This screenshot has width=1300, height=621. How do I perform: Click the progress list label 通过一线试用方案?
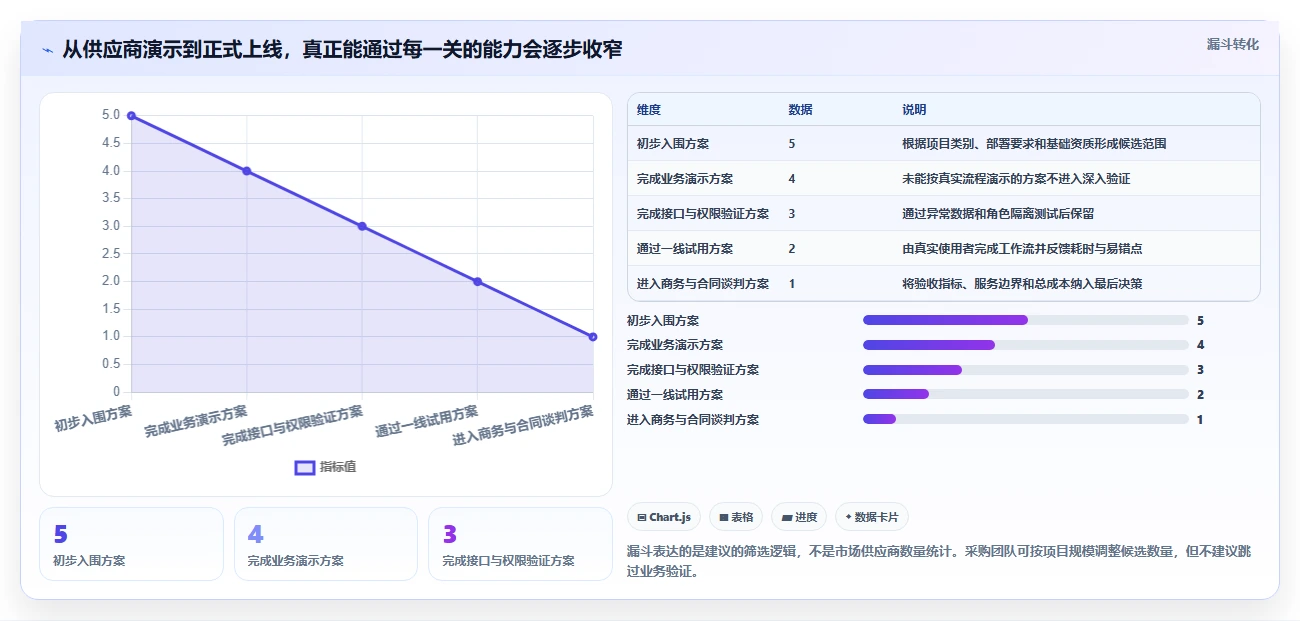click(x=675, y=395)
